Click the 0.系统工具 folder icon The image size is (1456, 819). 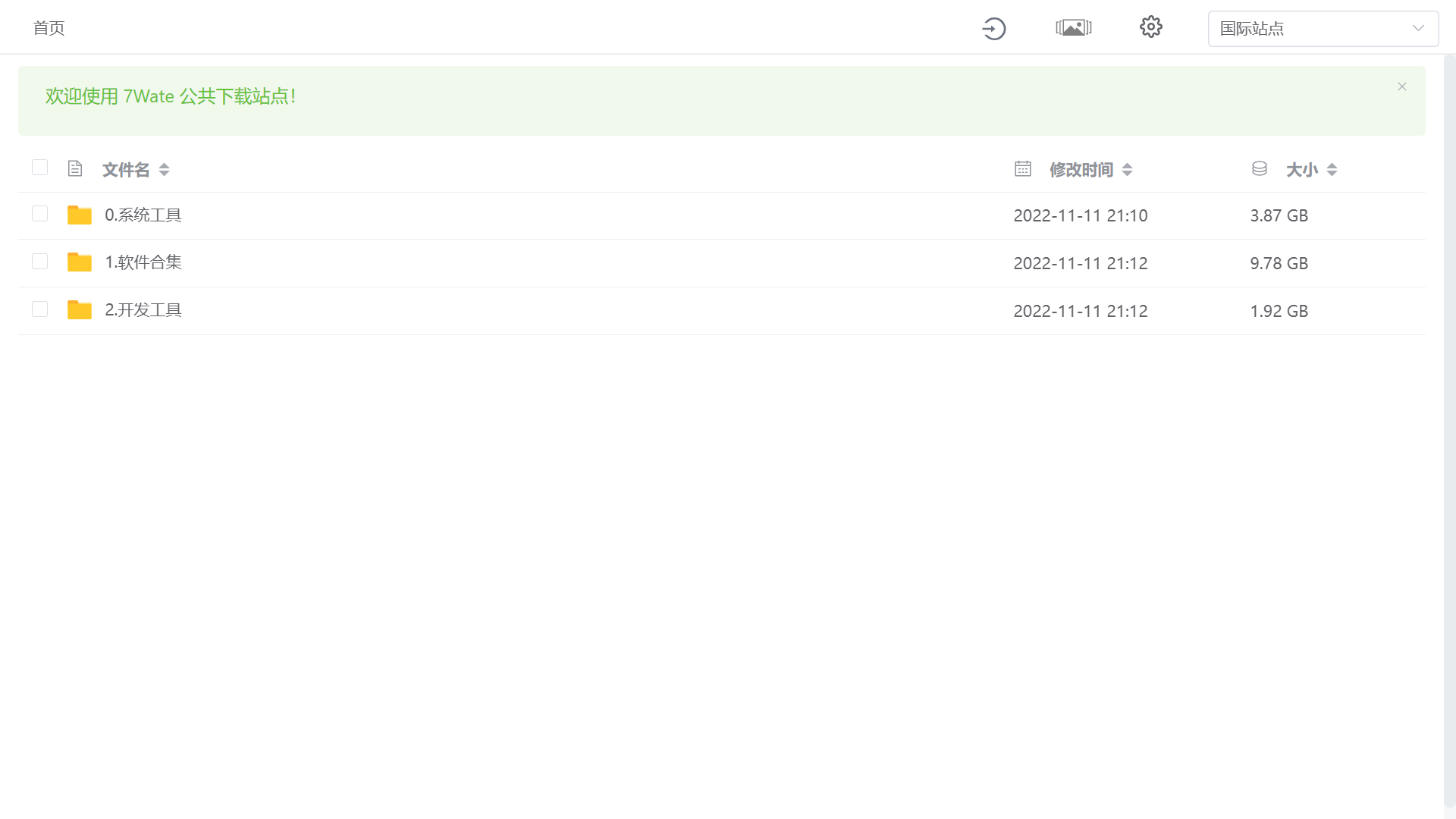tap(79, 215)
